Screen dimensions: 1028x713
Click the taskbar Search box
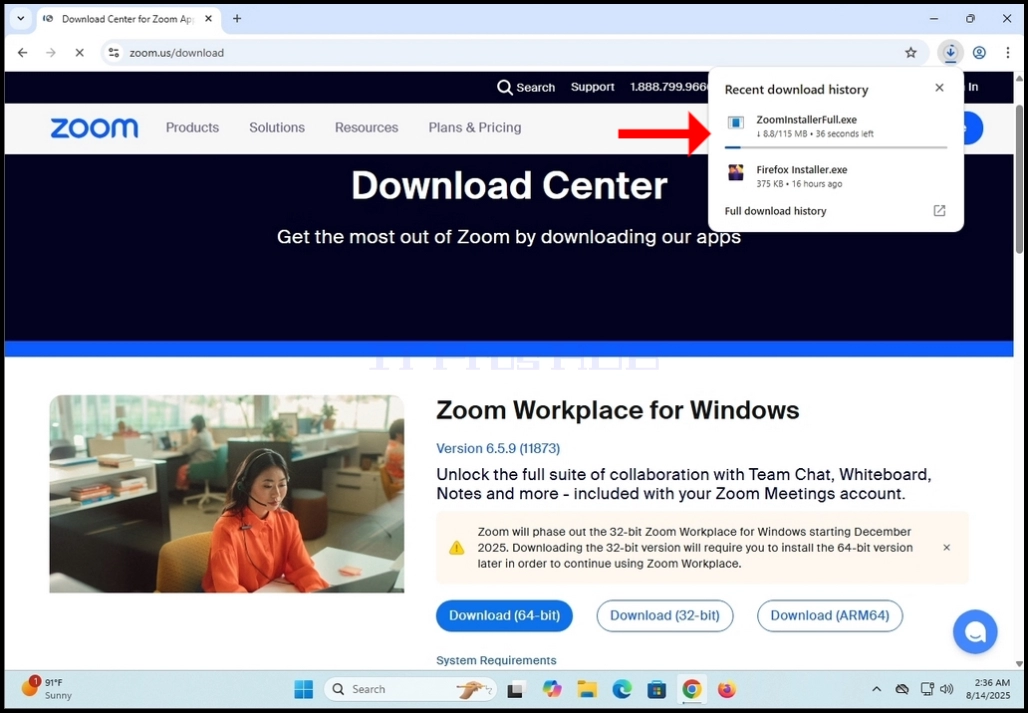410,689
